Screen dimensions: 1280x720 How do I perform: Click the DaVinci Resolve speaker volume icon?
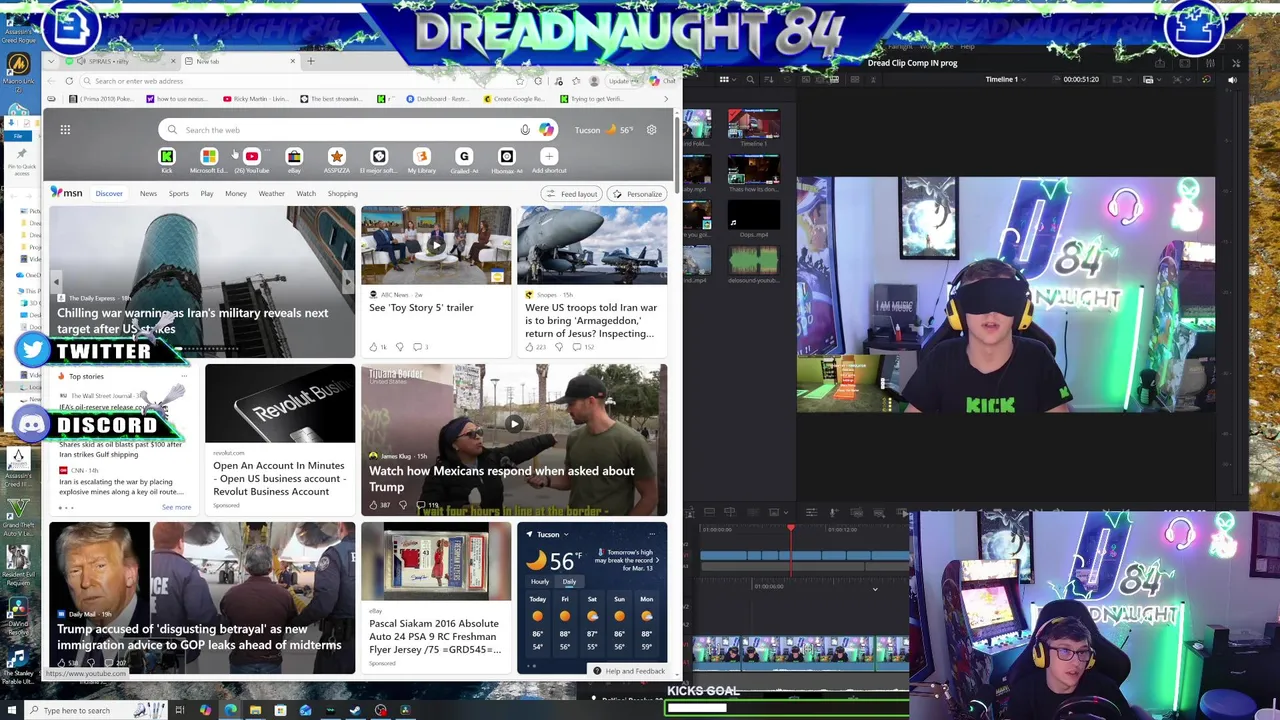1232,79
